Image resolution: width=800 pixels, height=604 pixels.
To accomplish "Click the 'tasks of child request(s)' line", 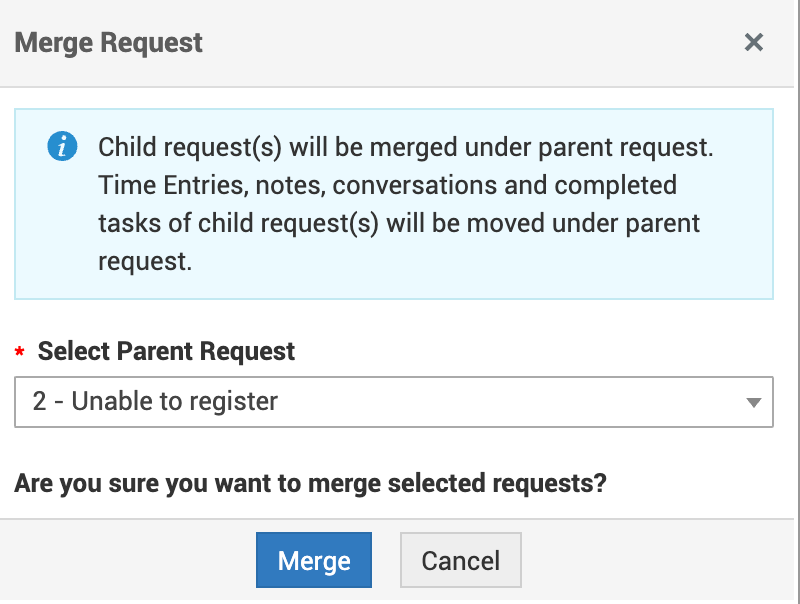I will coord(399,223).
